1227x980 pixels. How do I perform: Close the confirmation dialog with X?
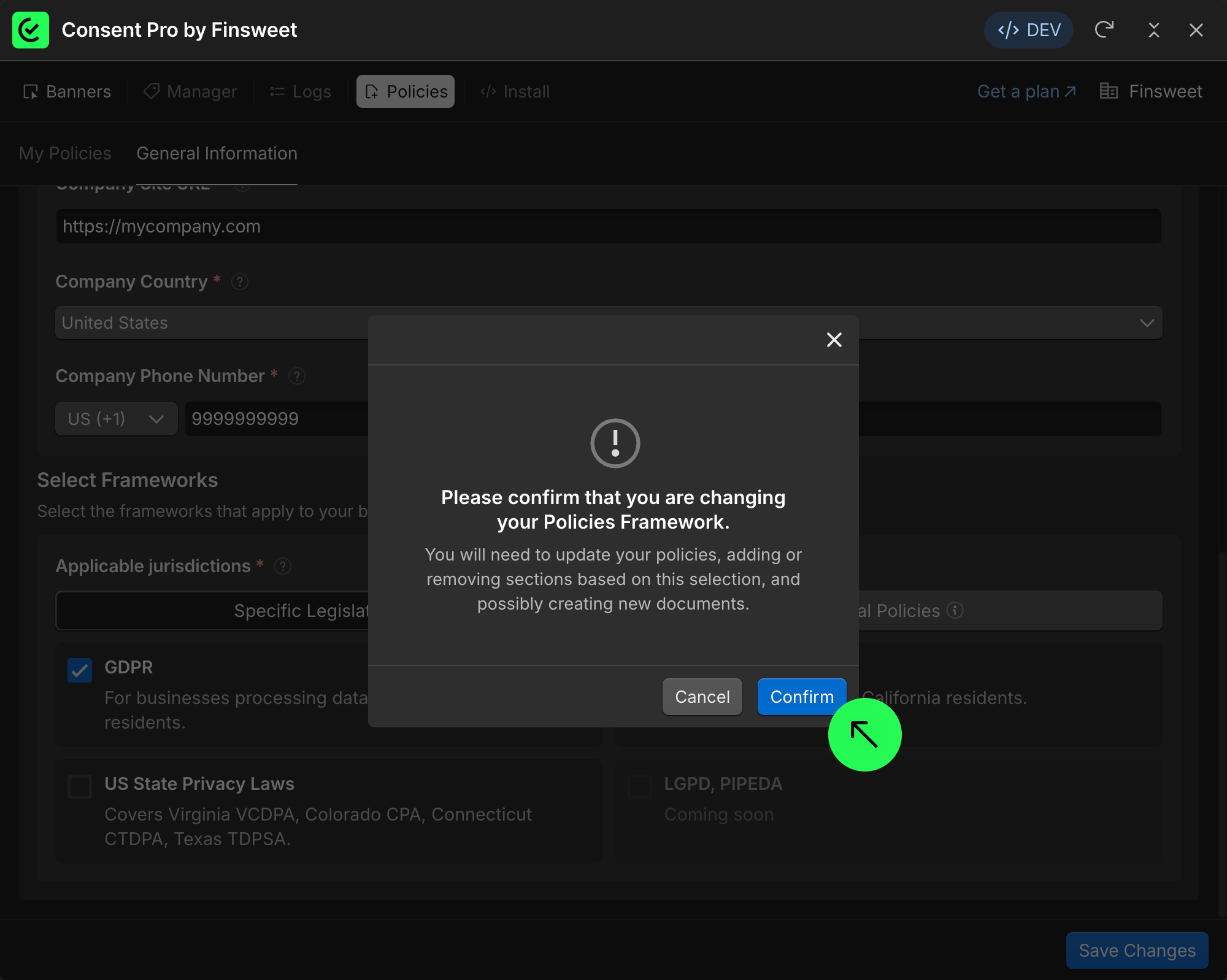tap(834, 340)
